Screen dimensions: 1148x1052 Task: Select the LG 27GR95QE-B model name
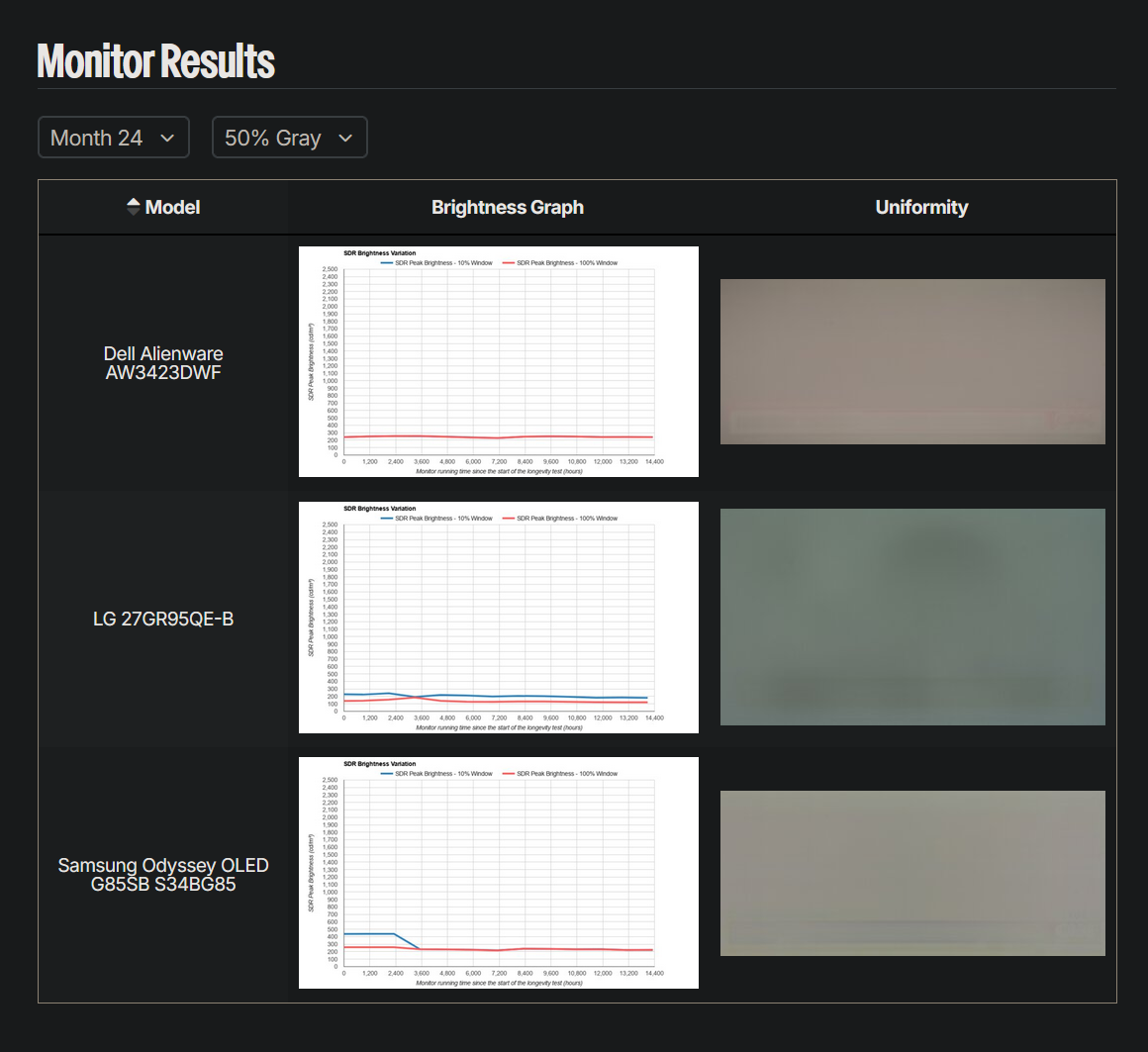tap(163, 619)
